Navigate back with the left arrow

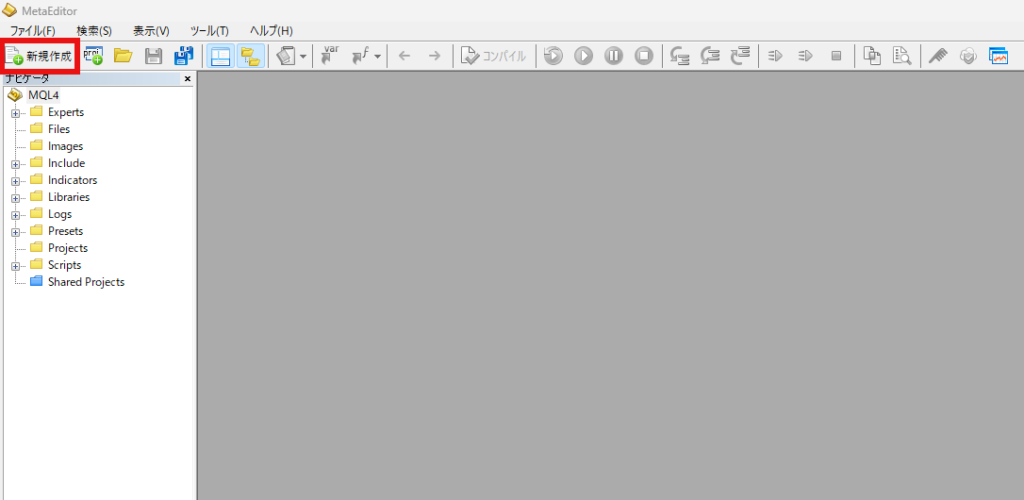tap(404, 56)
